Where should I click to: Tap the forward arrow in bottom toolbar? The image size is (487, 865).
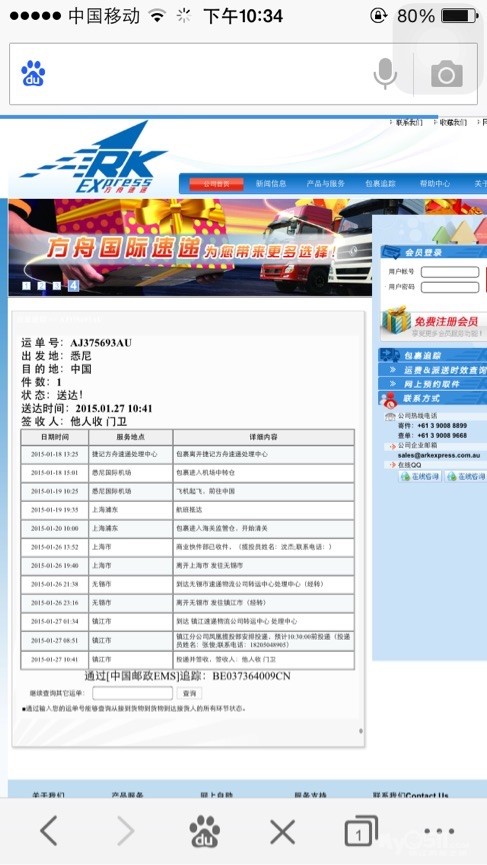(126, 830)
